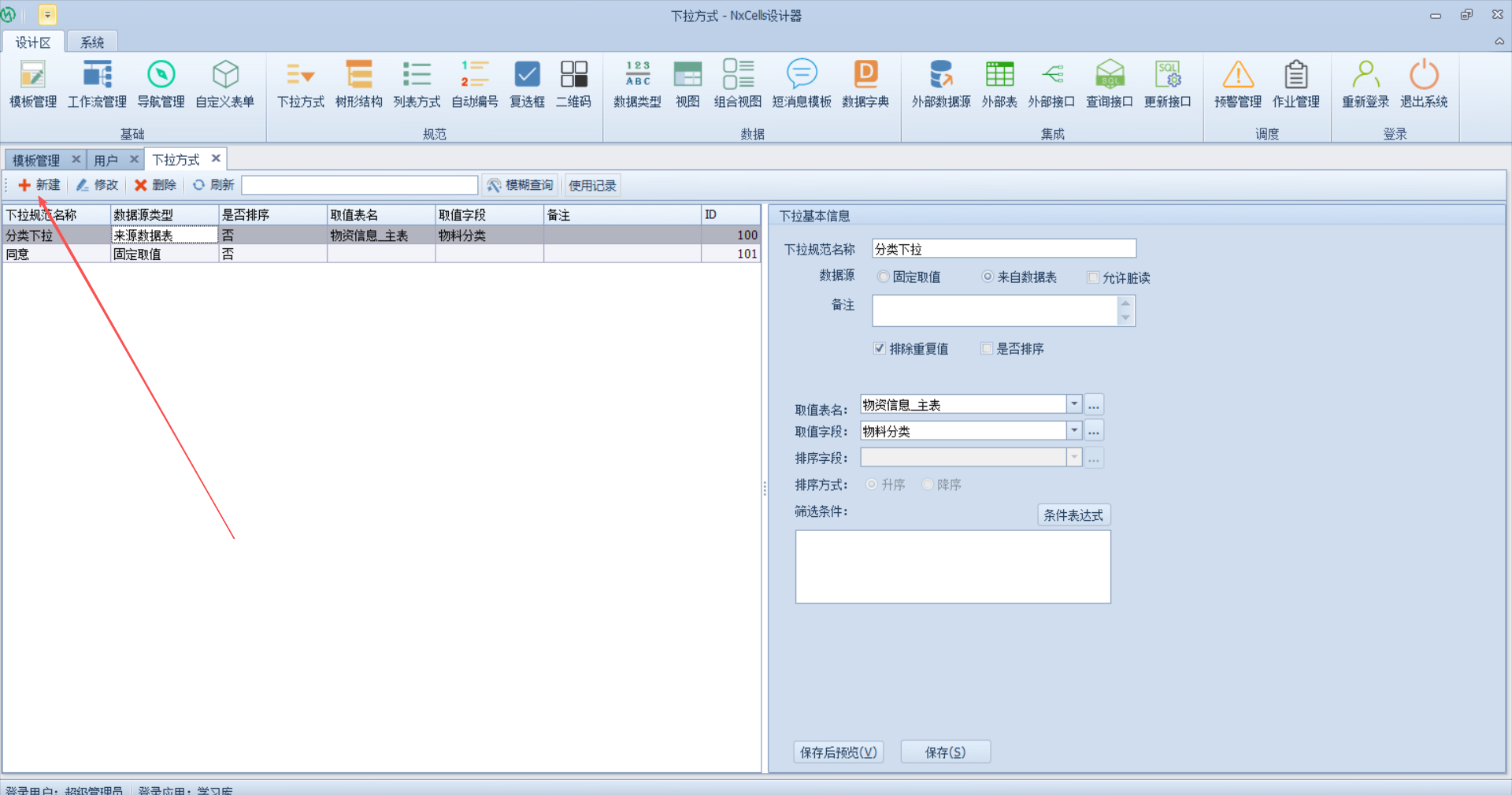
Task: Click the 预警管理 warning icon
Action: pyautogui.click(x=1237, y=76)
